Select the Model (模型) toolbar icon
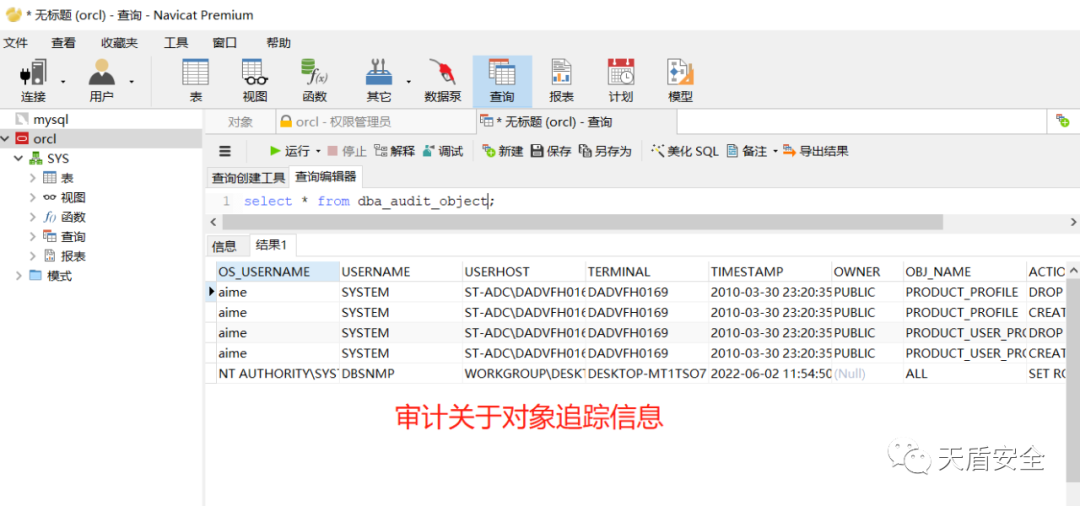 click(680, 74)
